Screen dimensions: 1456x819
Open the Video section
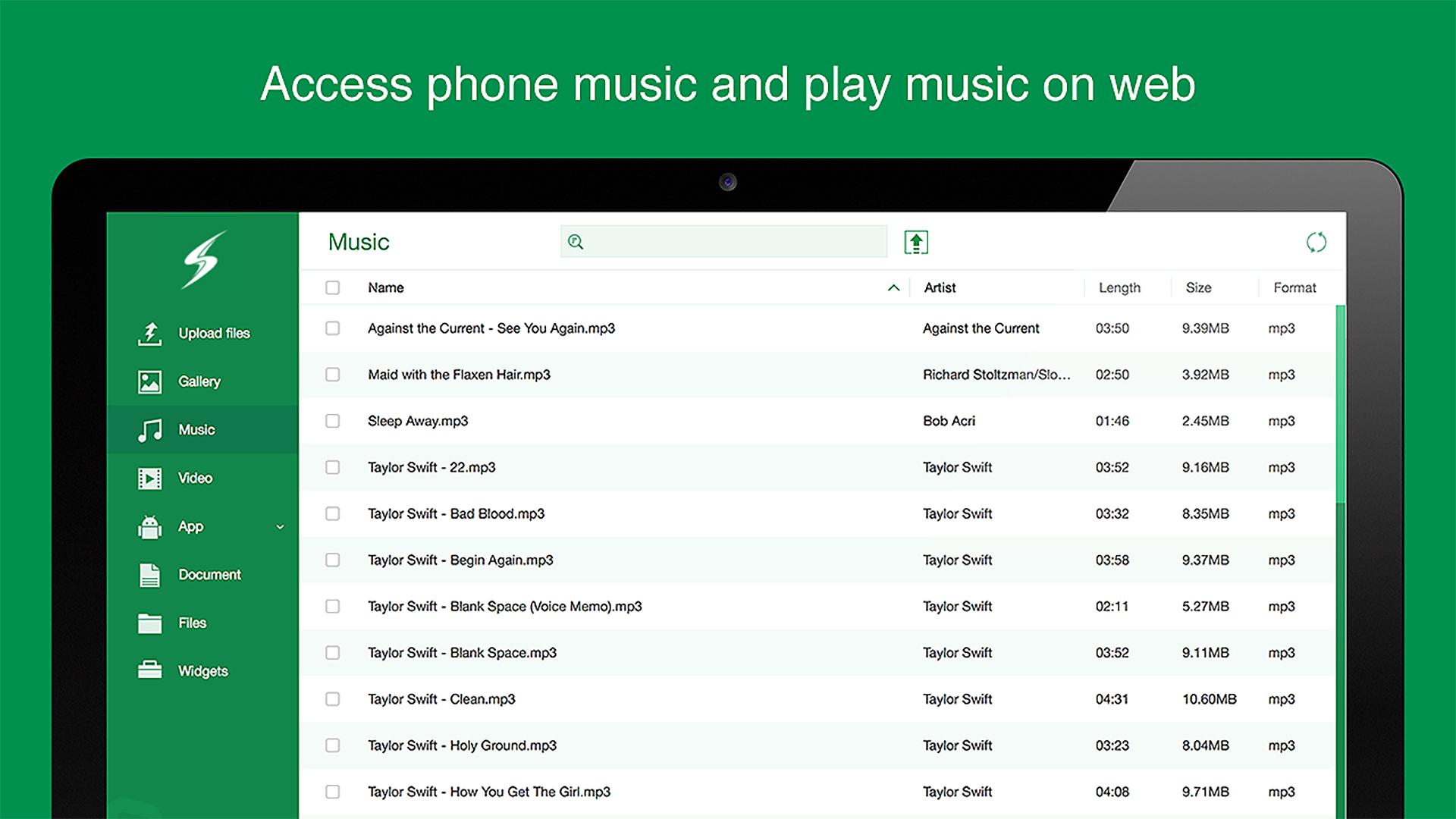tap(195, 479)
